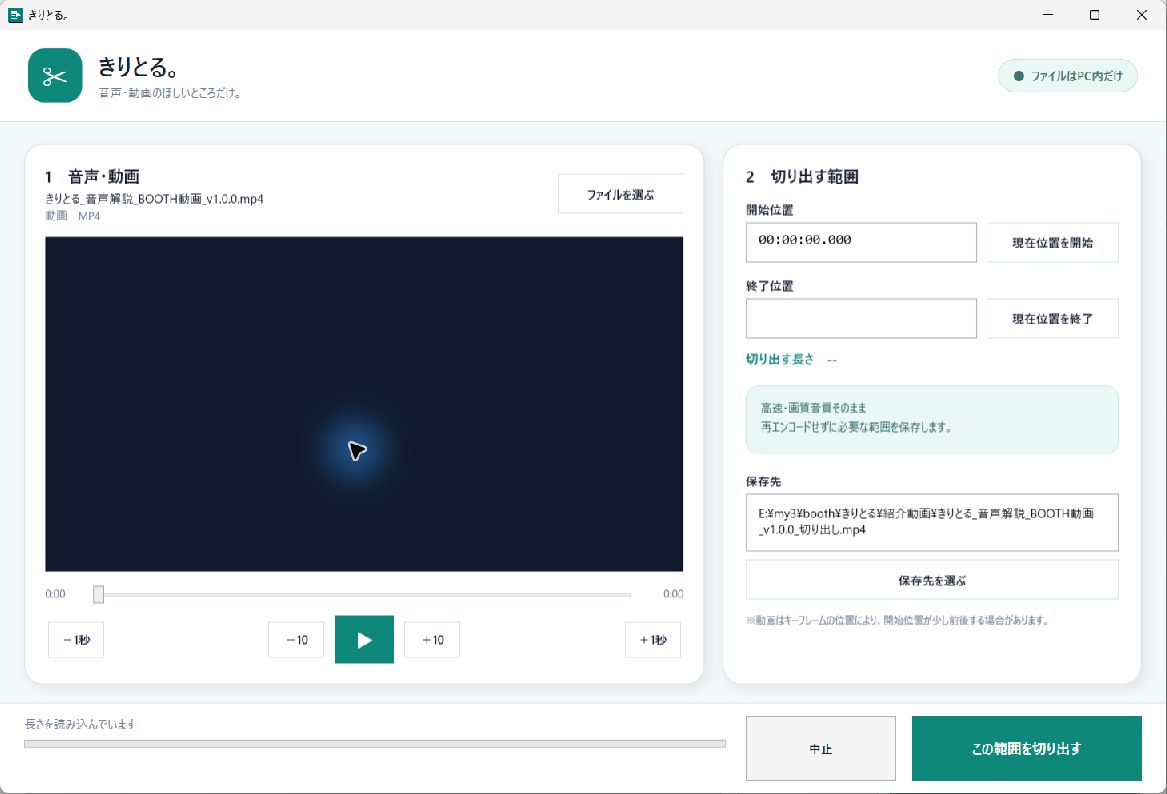Minimize the きりとる。 window
The height and width of the screenshot is (794, 1167).
pyautogui.click(x=1048, y=15)
